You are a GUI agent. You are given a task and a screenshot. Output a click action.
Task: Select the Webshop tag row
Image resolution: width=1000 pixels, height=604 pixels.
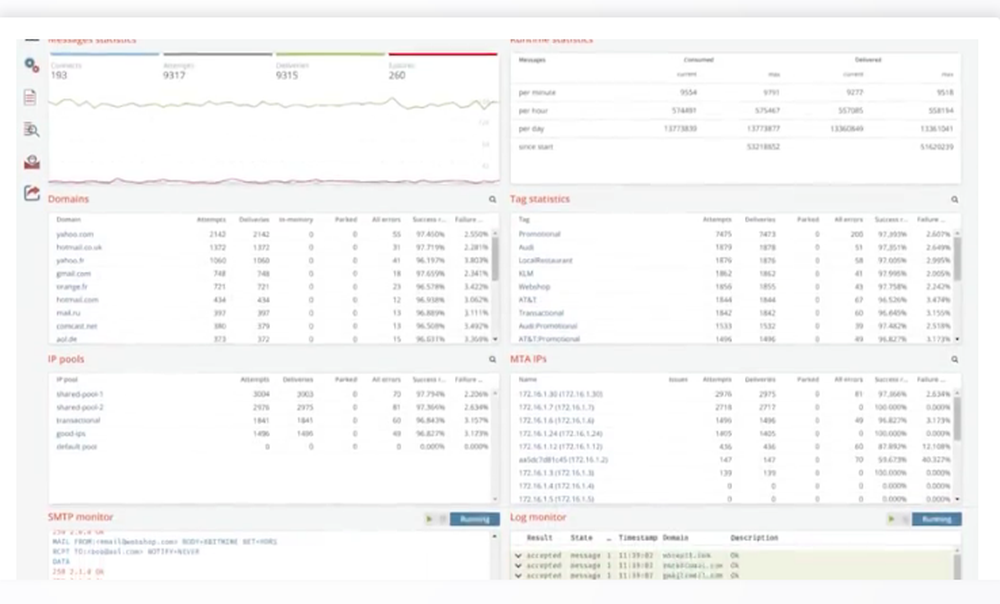733,287
